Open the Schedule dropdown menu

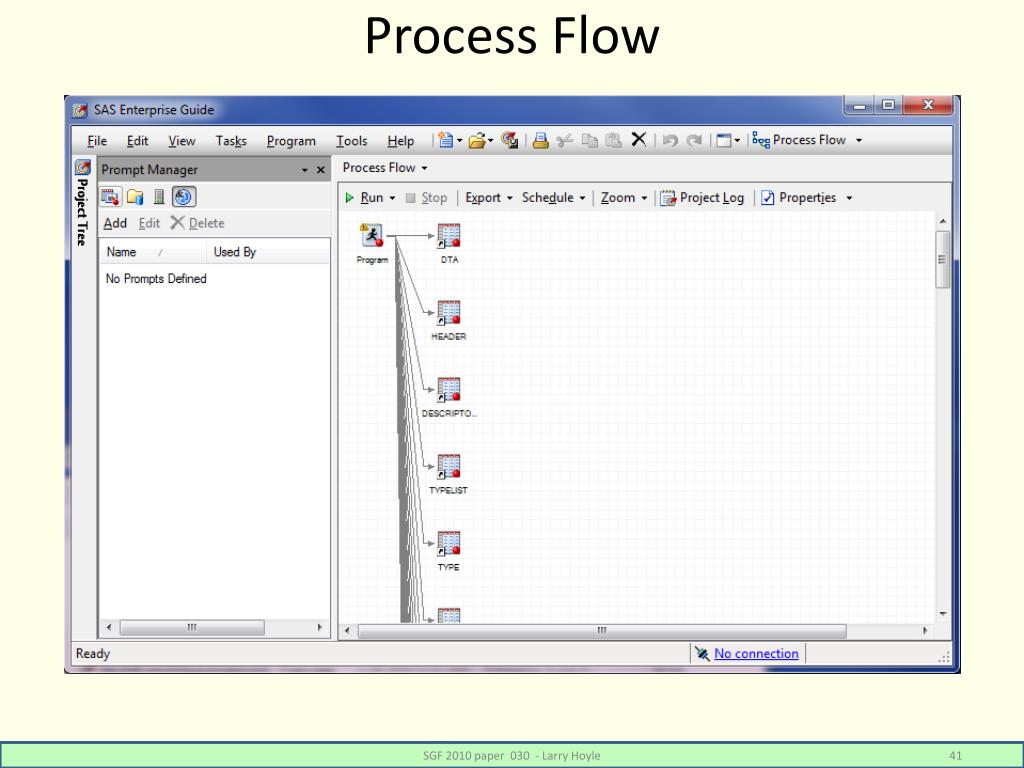tap(553, 198)
